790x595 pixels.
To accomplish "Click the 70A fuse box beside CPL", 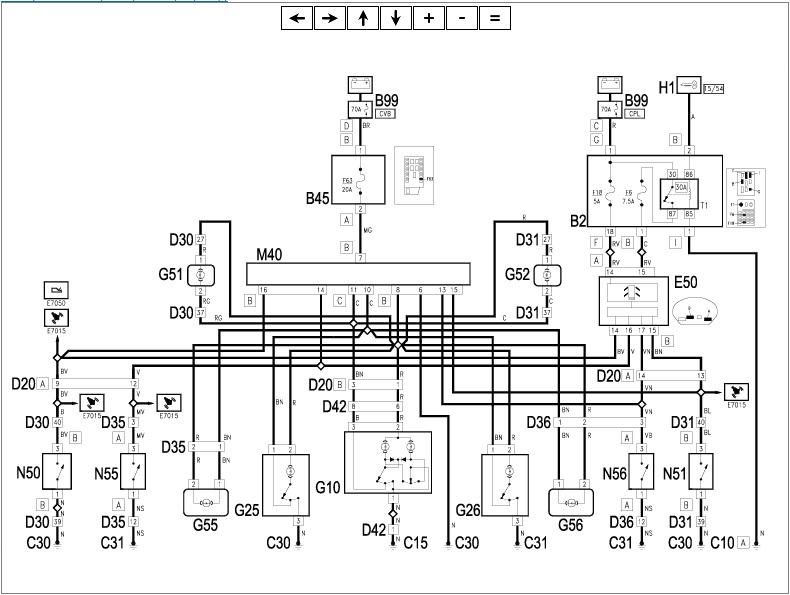I will [x=610, y=109].
